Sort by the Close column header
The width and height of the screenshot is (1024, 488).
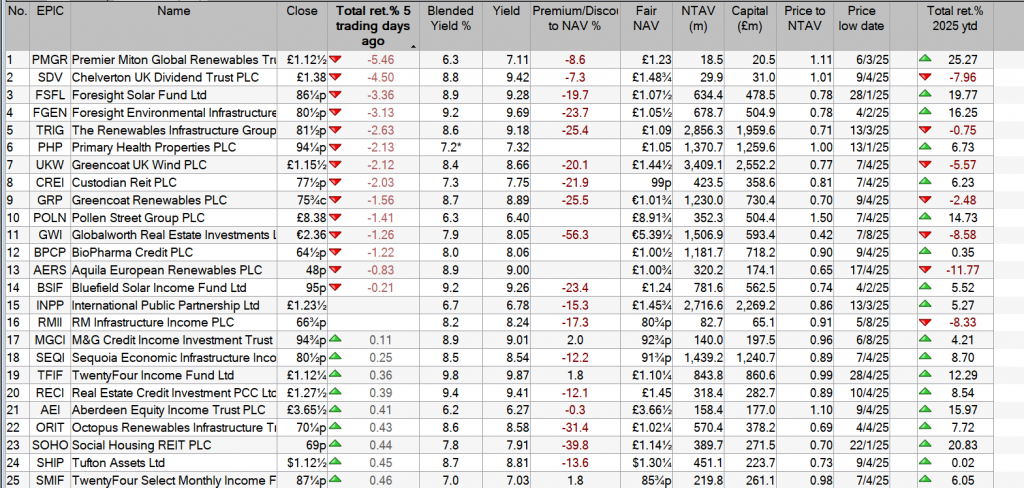302,11
